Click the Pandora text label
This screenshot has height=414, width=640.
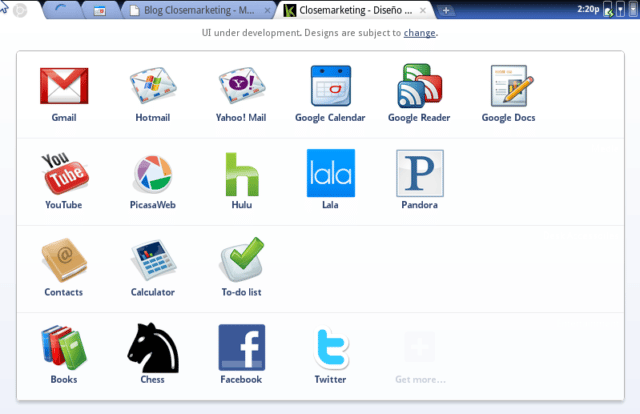click(x=420, y=205)
